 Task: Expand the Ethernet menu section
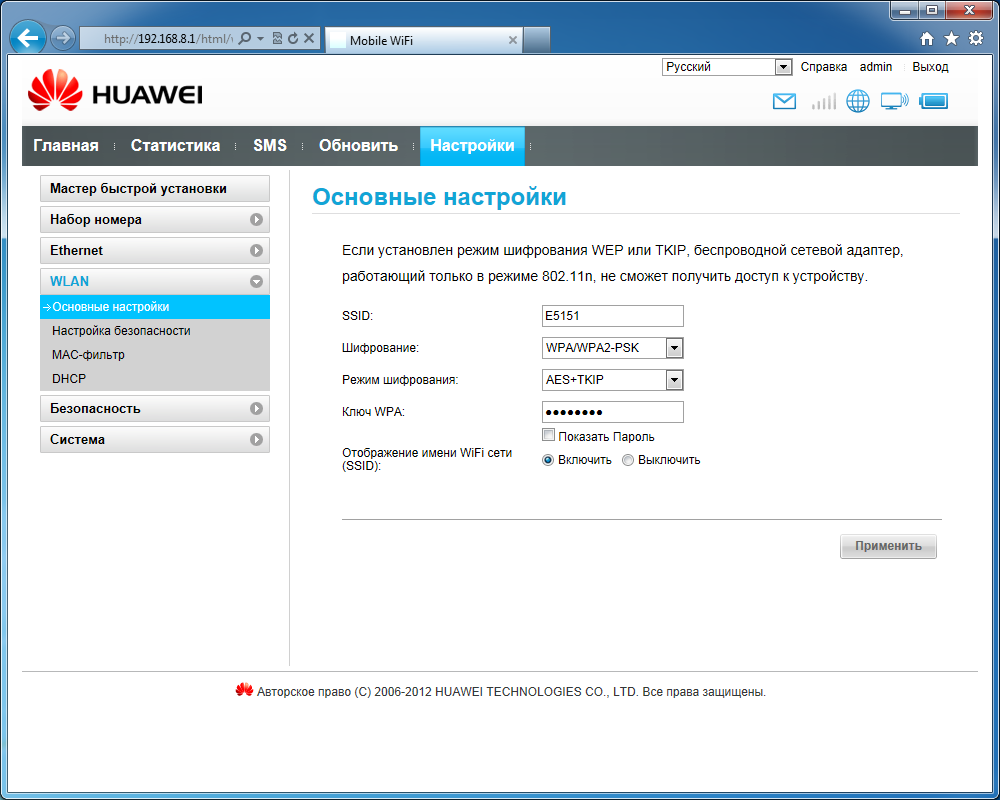(154, 250)
